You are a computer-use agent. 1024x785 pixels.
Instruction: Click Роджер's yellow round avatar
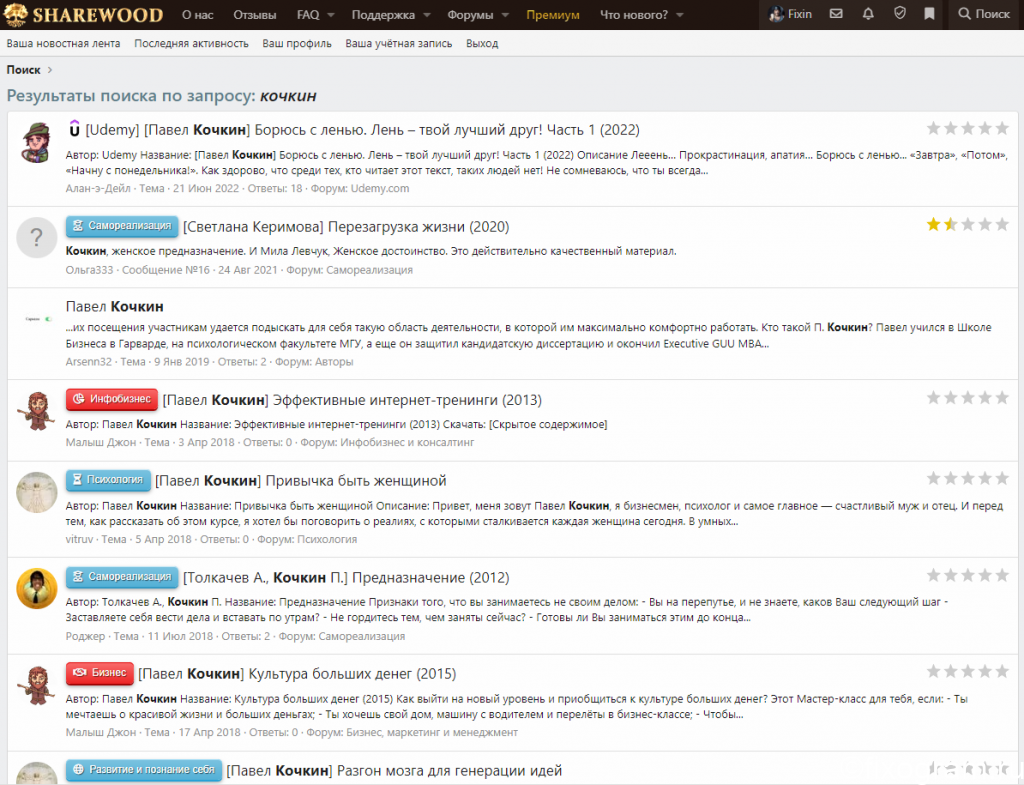point(37,588)
